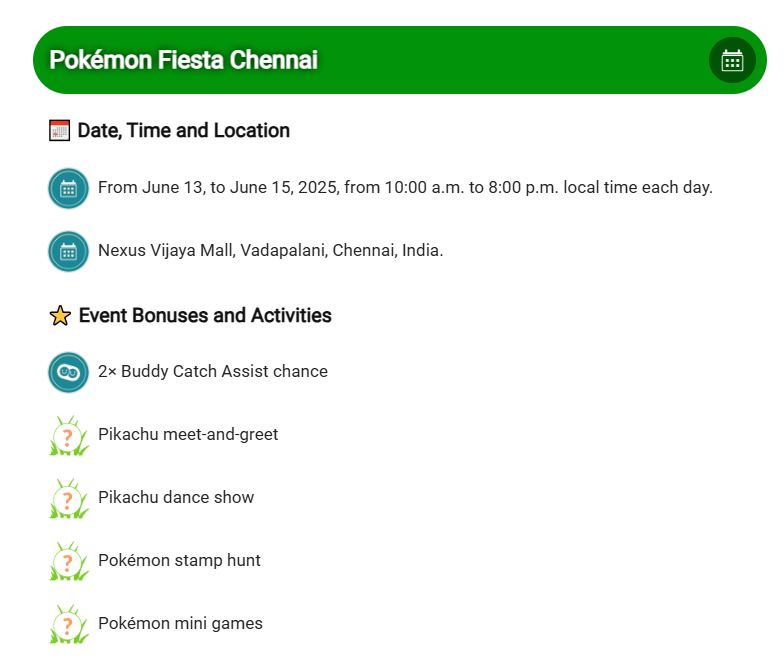784x659 pixels.
Task: Click the 2× Buddy Catch Assist chance text
Action: (212, 372)
